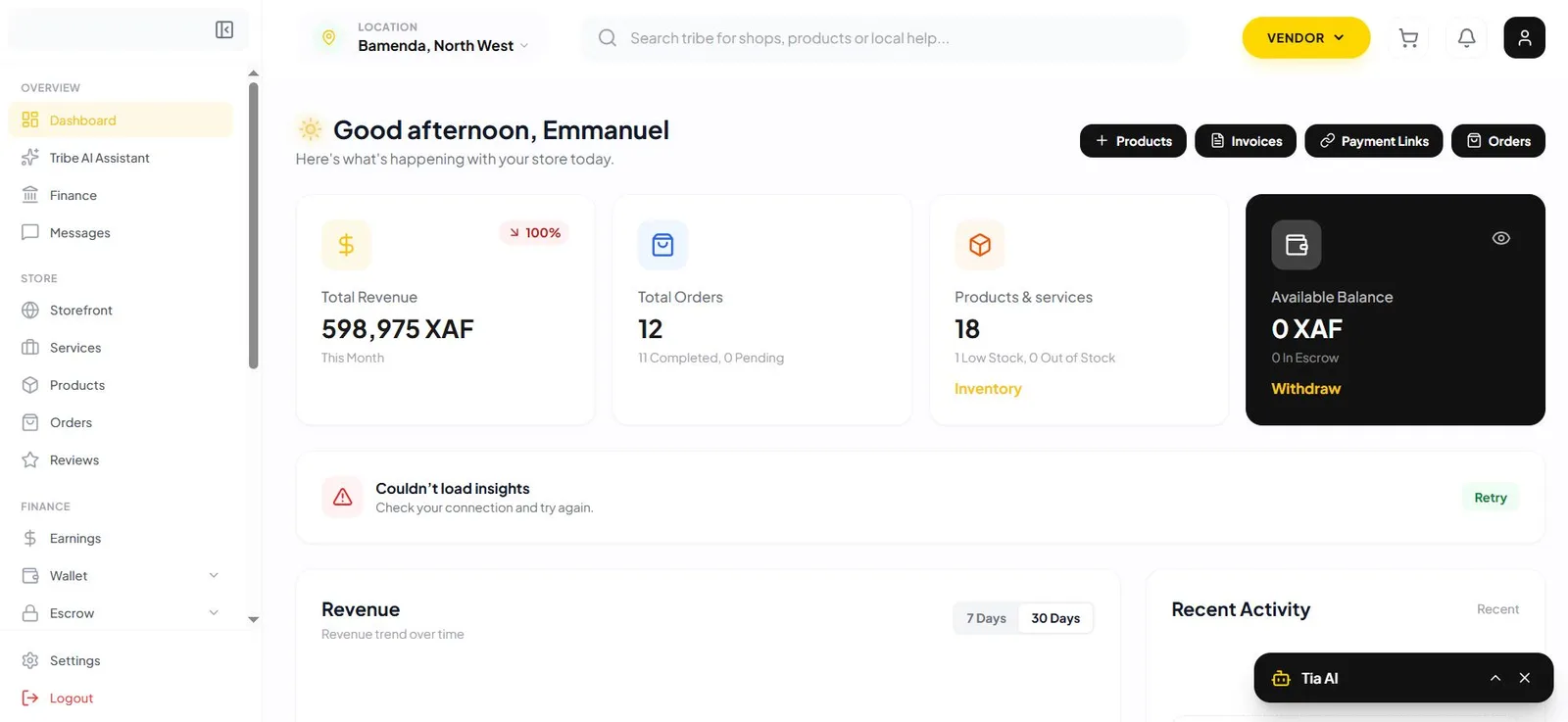Focus the search tribe input field
The height and width of the screenshot is (722, 1568).
(884, 38)
